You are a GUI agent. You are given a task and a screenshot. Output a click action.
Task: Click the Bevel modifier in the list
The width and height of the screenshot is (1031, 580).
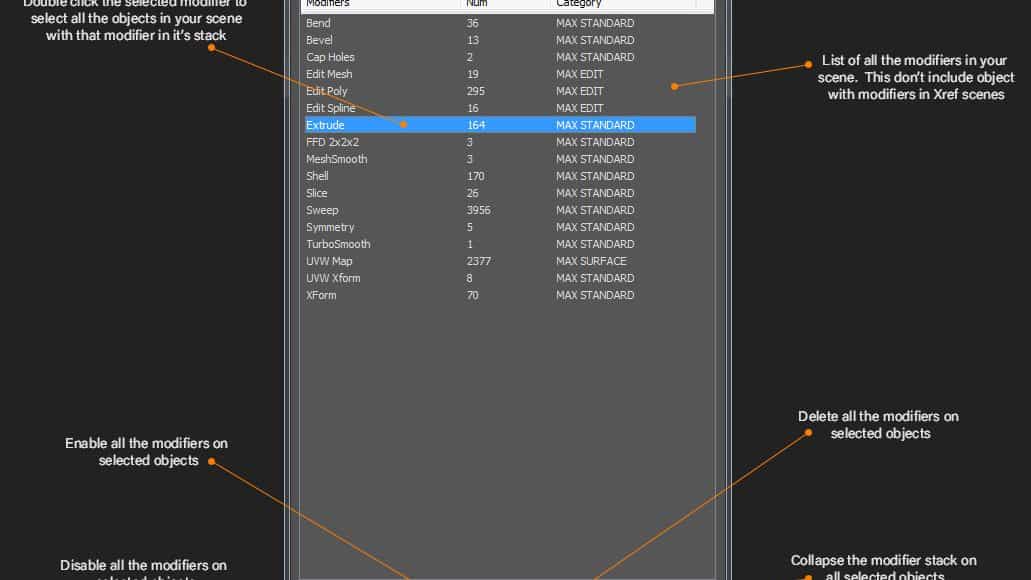(321, 40)
